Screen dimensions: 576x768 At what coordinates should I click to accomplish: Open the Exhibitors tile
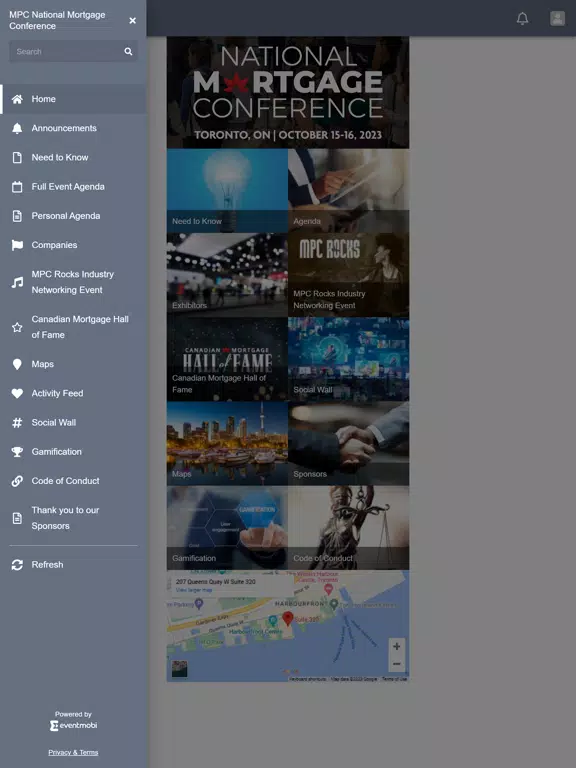[227, 275]
